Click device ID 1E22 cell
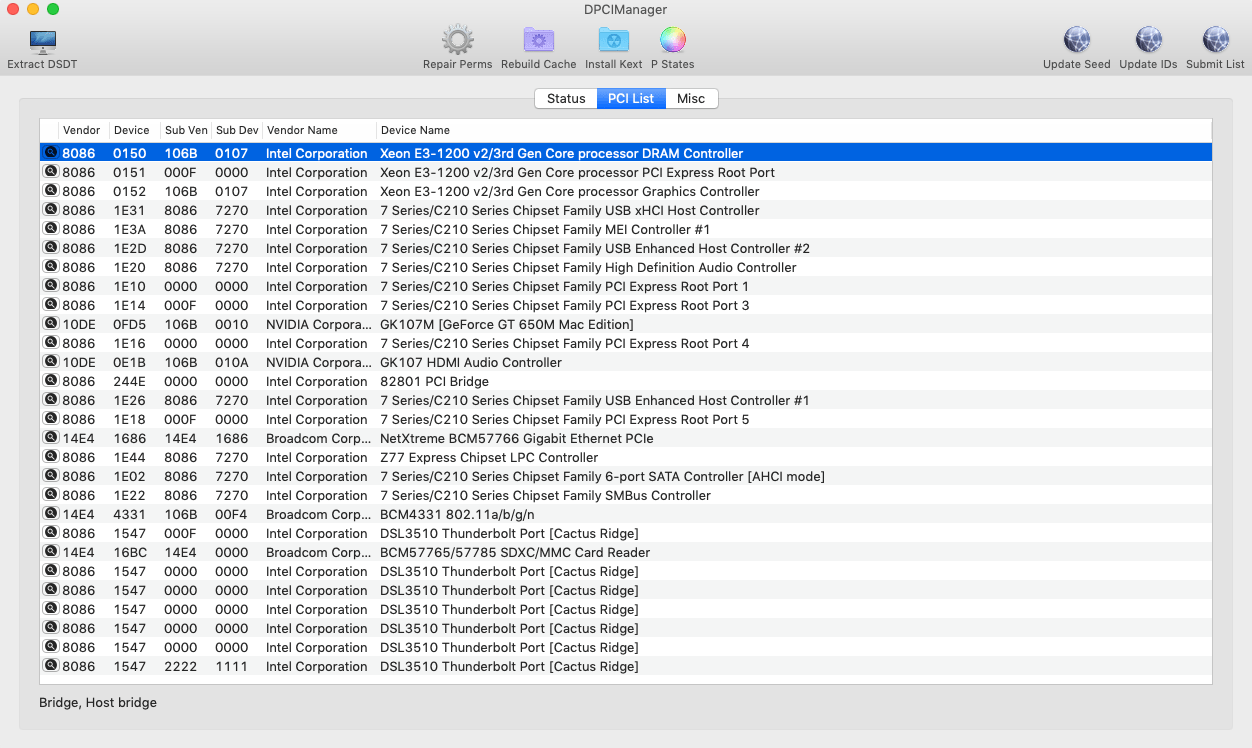 [x=129, y=495]
